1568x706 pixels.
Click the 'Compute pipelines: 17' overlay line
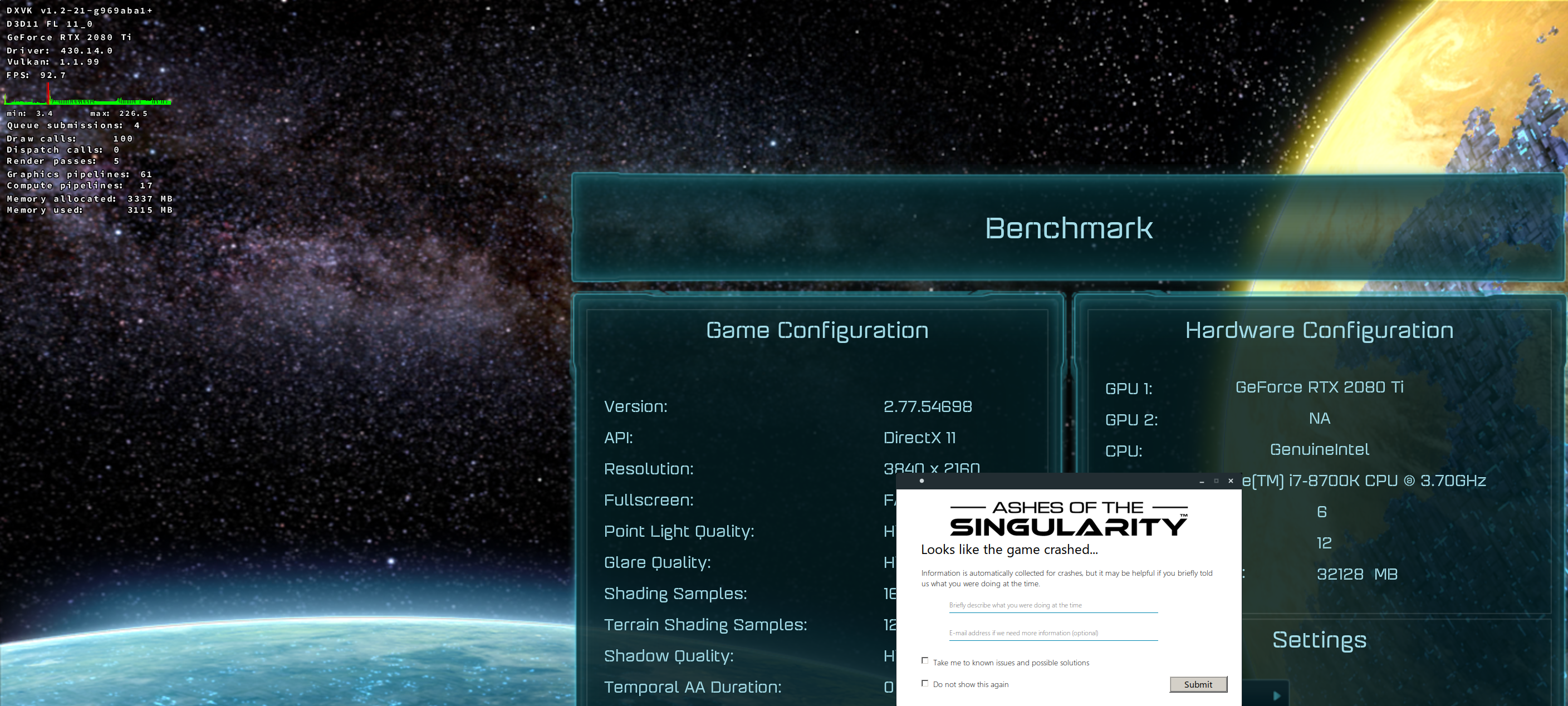click(x=79, y=185)
